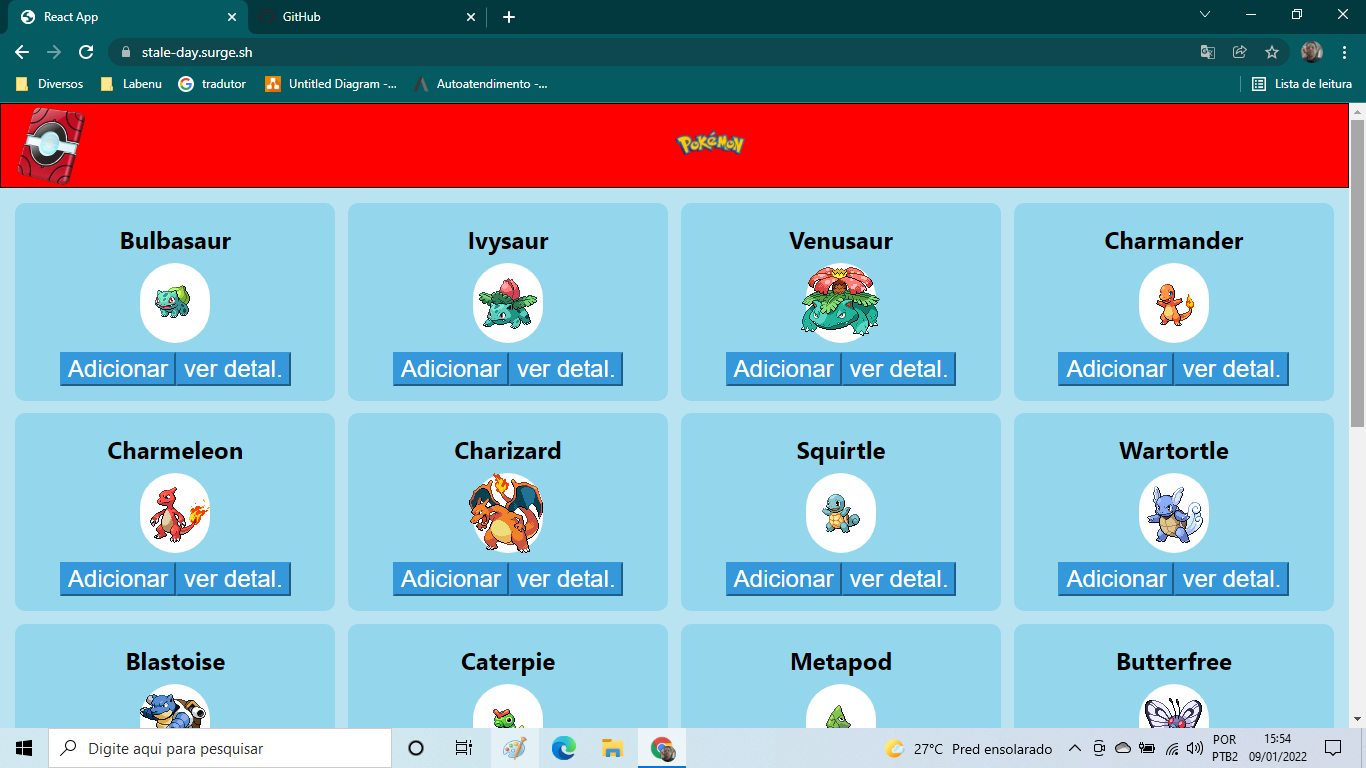
Task: Click the Ivysaur sprite image
Action: tap(508, 303)
